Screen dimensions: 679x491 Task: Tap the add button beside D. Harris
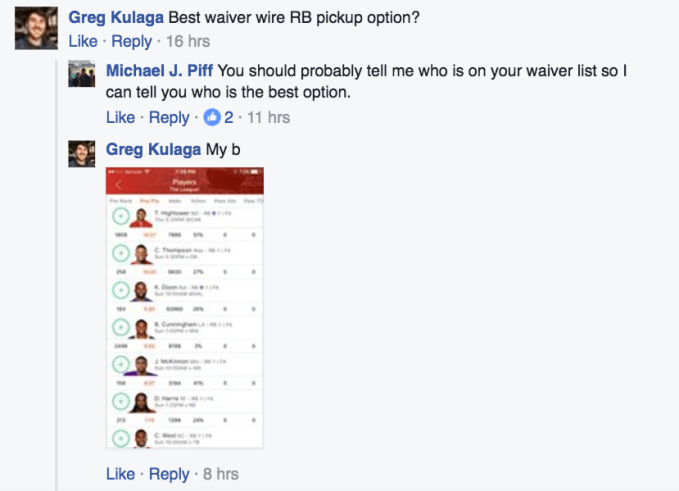click(119, 403)
